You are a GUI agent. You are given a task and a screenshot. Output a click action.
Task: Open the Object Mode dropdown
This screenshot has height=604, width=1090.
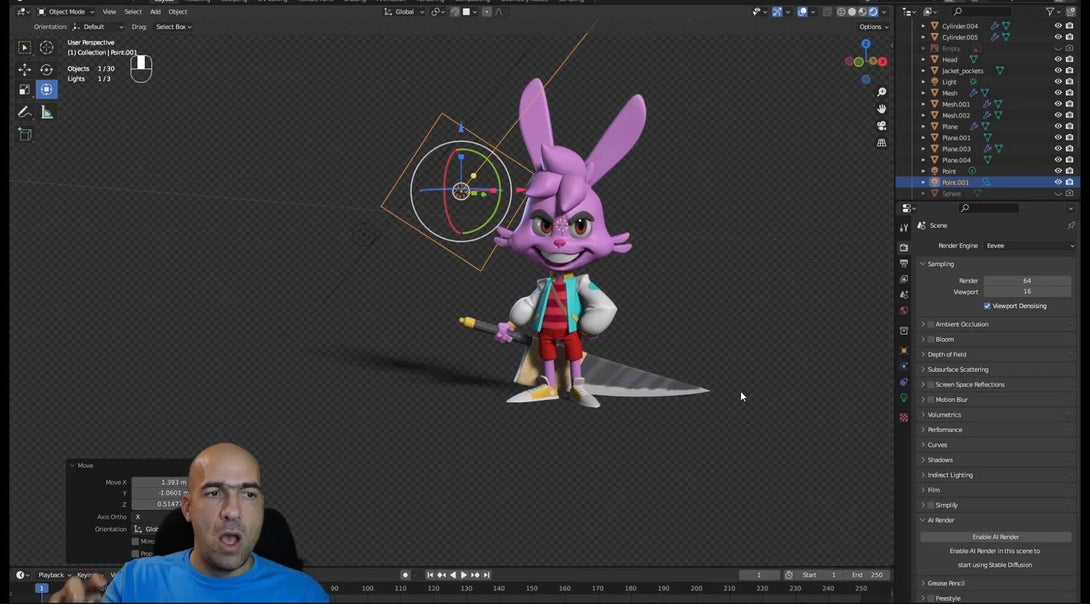[x=66, y=12]
